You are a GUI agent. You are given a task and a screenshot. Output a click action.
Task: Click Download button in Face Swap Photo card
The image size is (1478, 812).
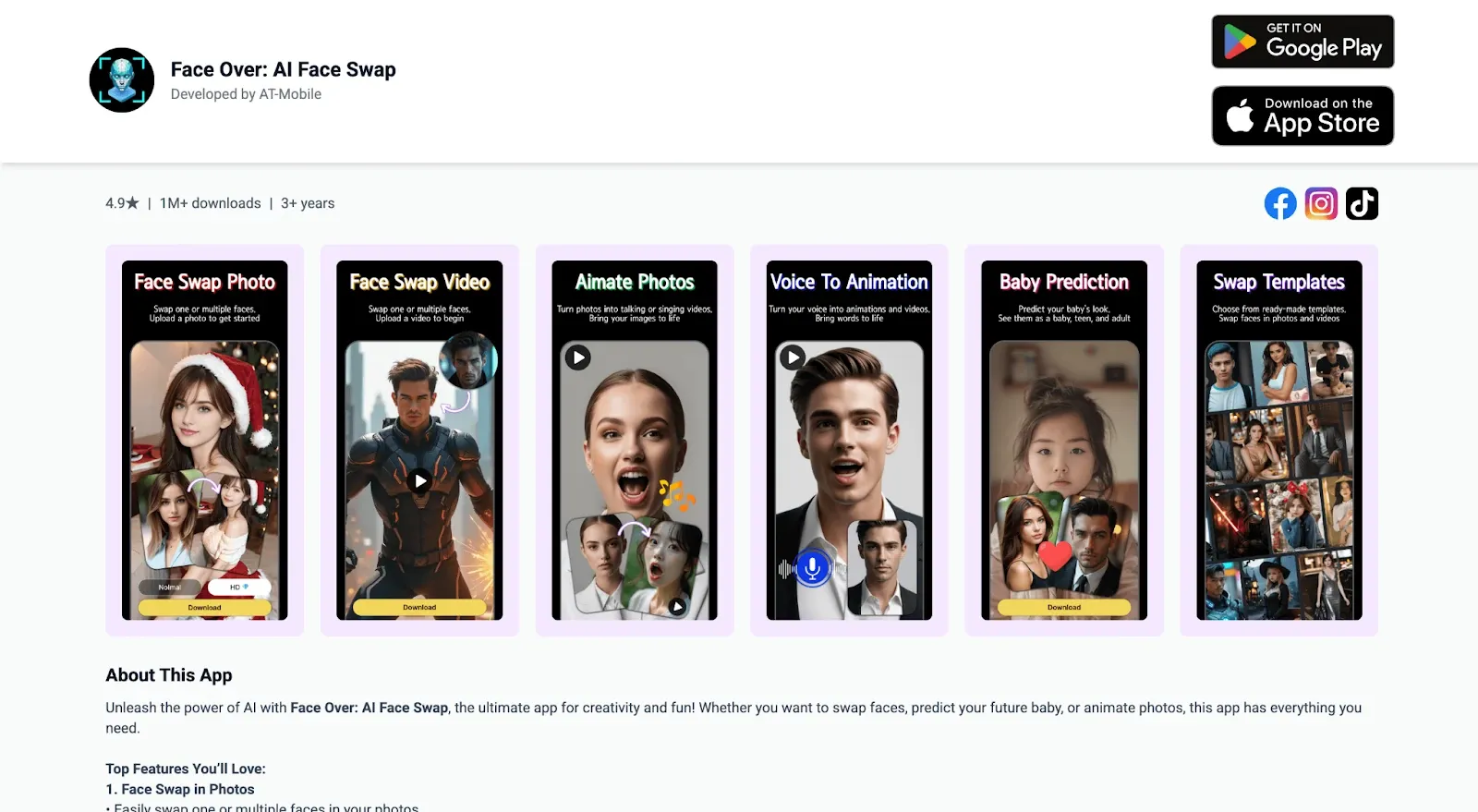[204, 607]
